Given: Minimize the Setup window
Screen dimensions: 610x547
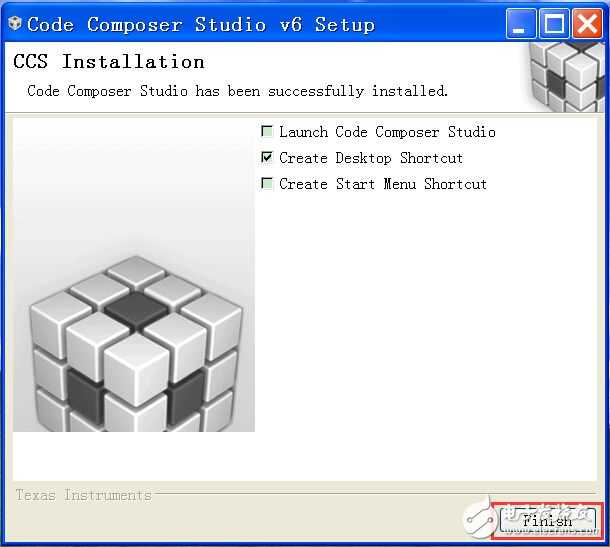Looking at the screenshot, I should coord(521,24).
